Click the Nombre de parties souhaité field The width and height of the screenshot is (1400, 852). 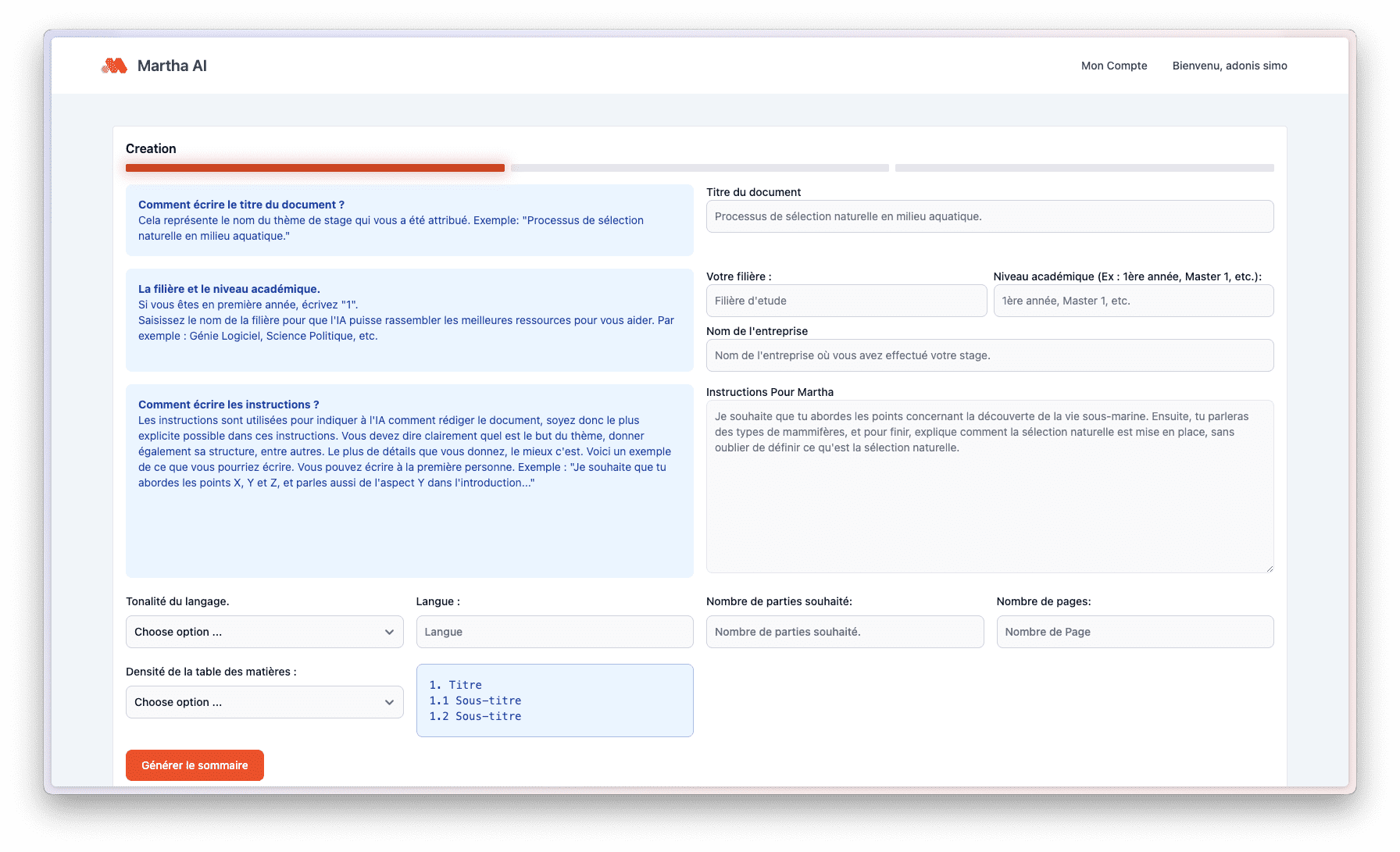[845, 632]
